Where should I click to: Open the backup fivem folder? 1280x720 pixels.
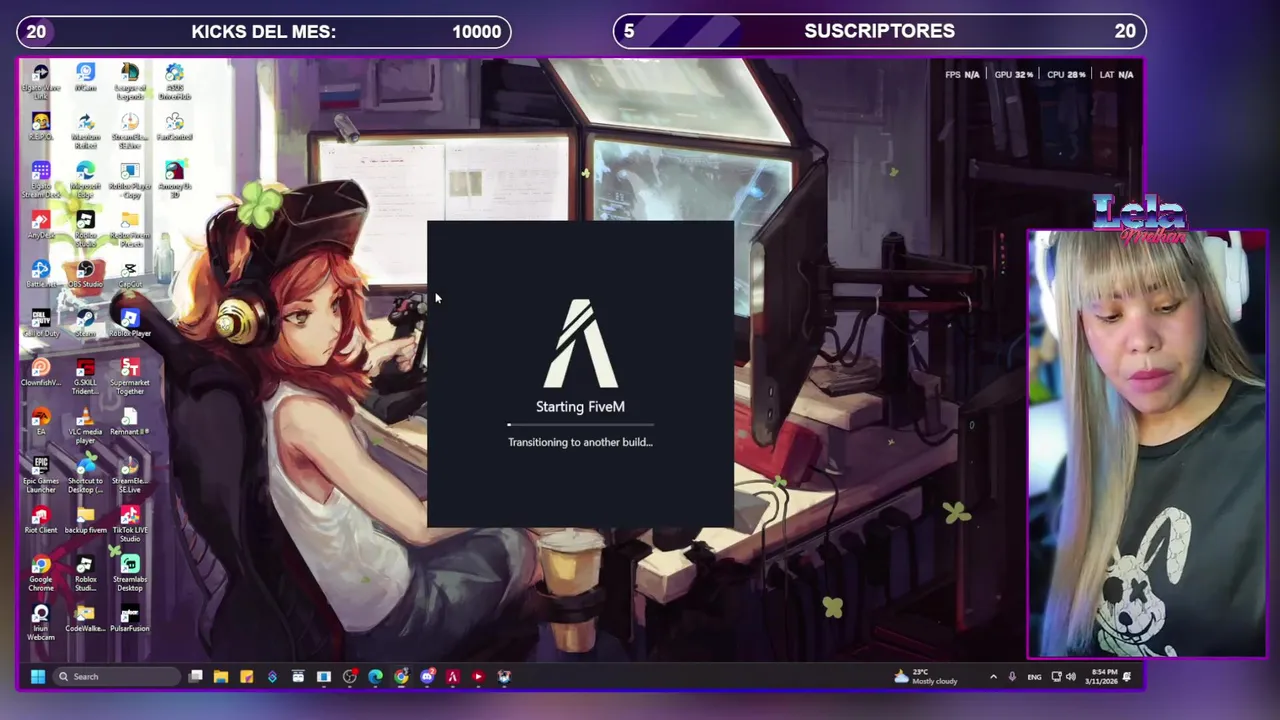click(85, 520)
